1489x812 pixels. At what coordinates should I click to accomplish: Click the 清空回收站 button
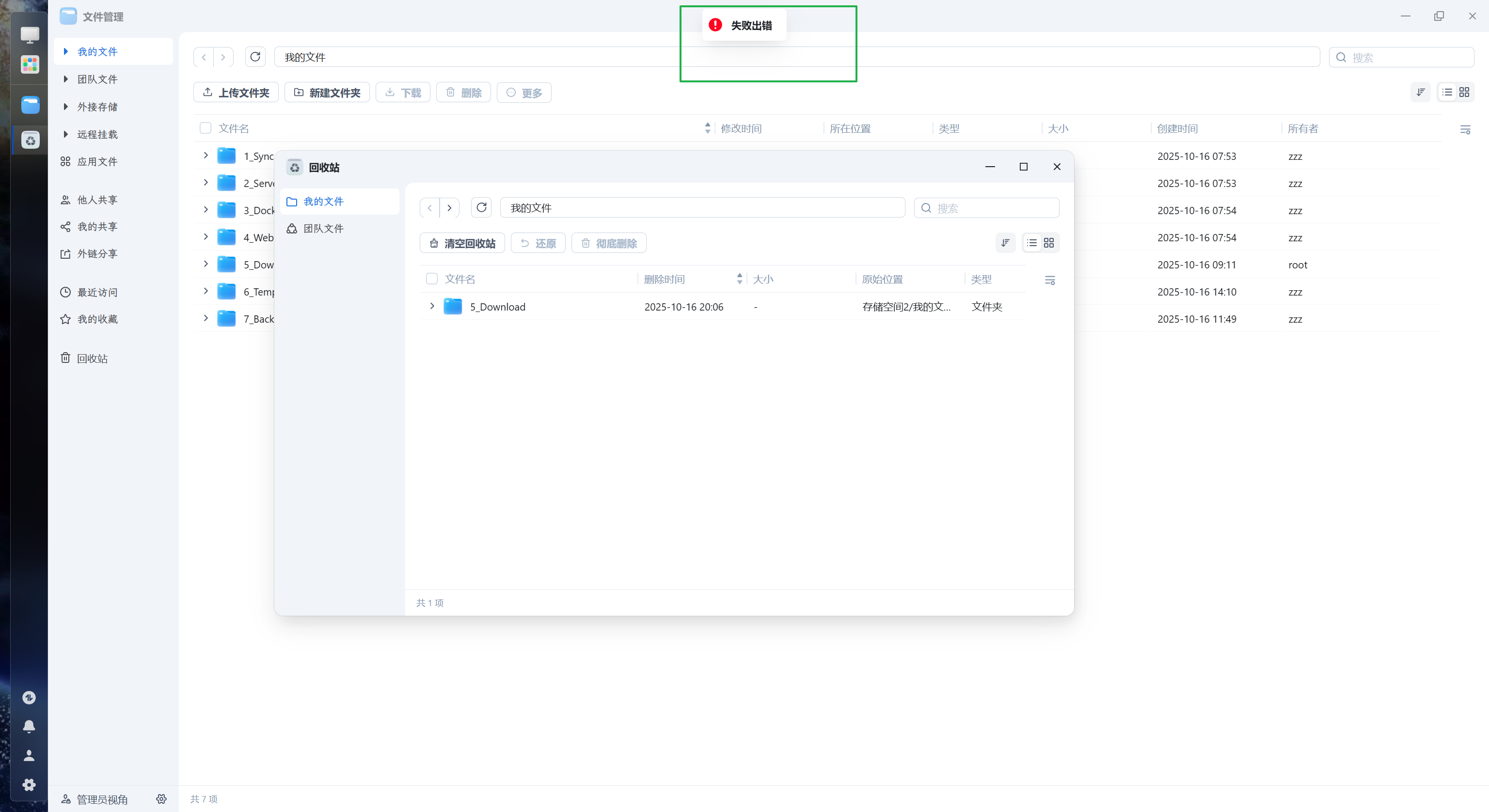coord(462,243)
